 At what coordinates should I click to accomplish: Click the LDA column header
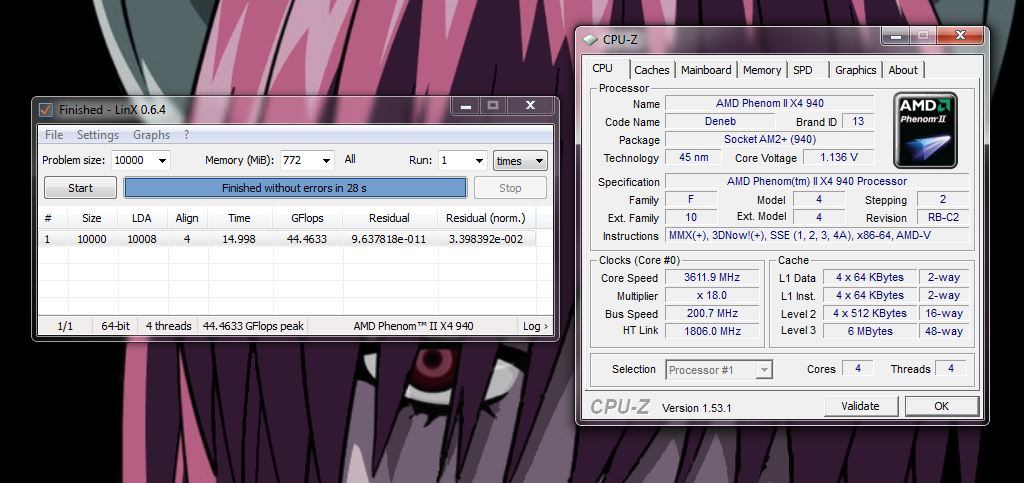pyautogui.click(x=142, y=218)
